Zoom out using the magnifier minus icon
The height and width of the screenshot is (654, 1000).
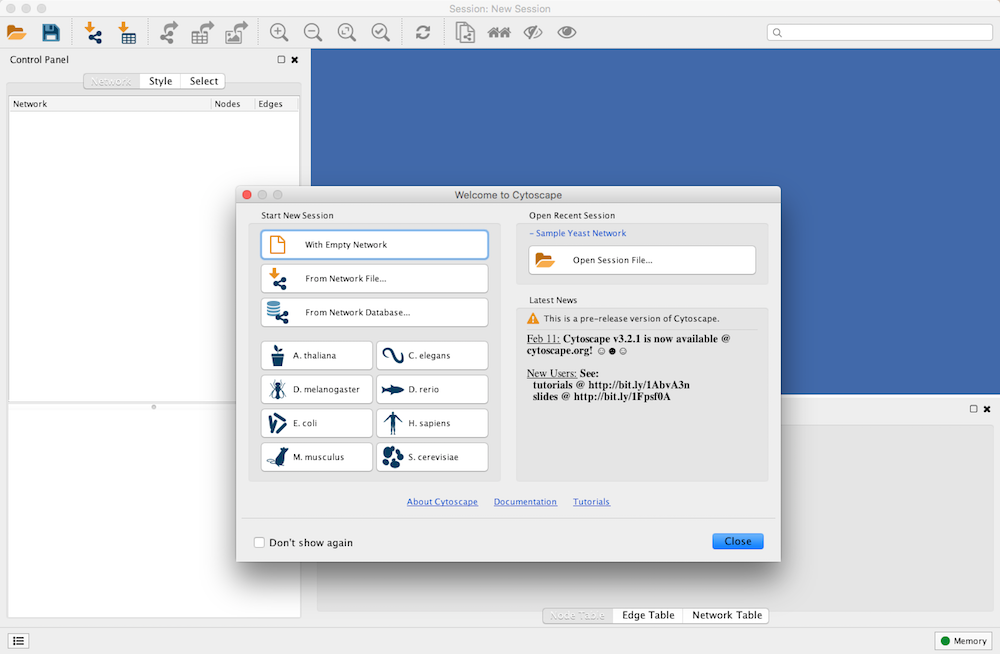[x=313, y=33]
